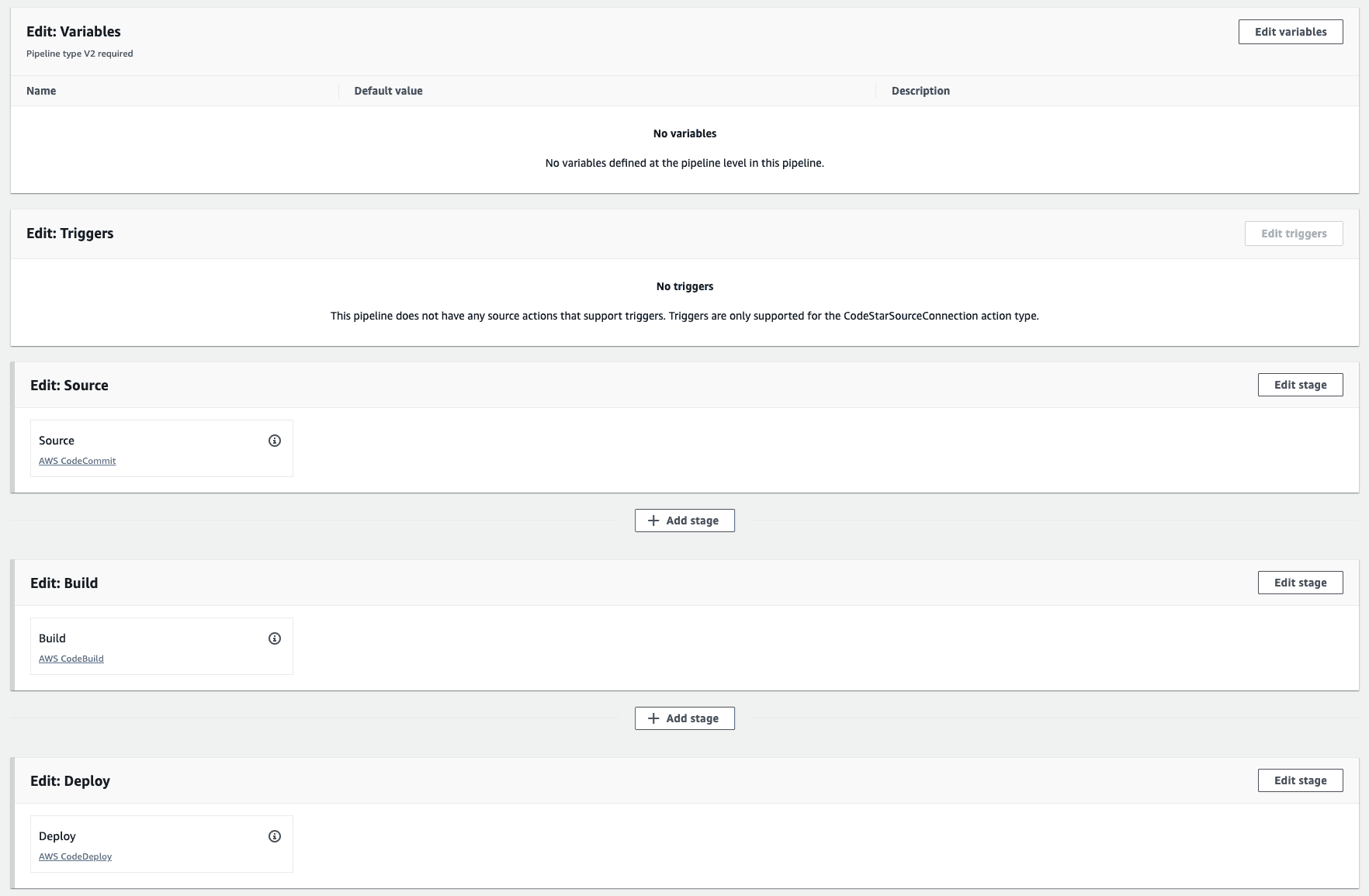
Task: Select the Deploy action card title
Action: click(57, 836)
